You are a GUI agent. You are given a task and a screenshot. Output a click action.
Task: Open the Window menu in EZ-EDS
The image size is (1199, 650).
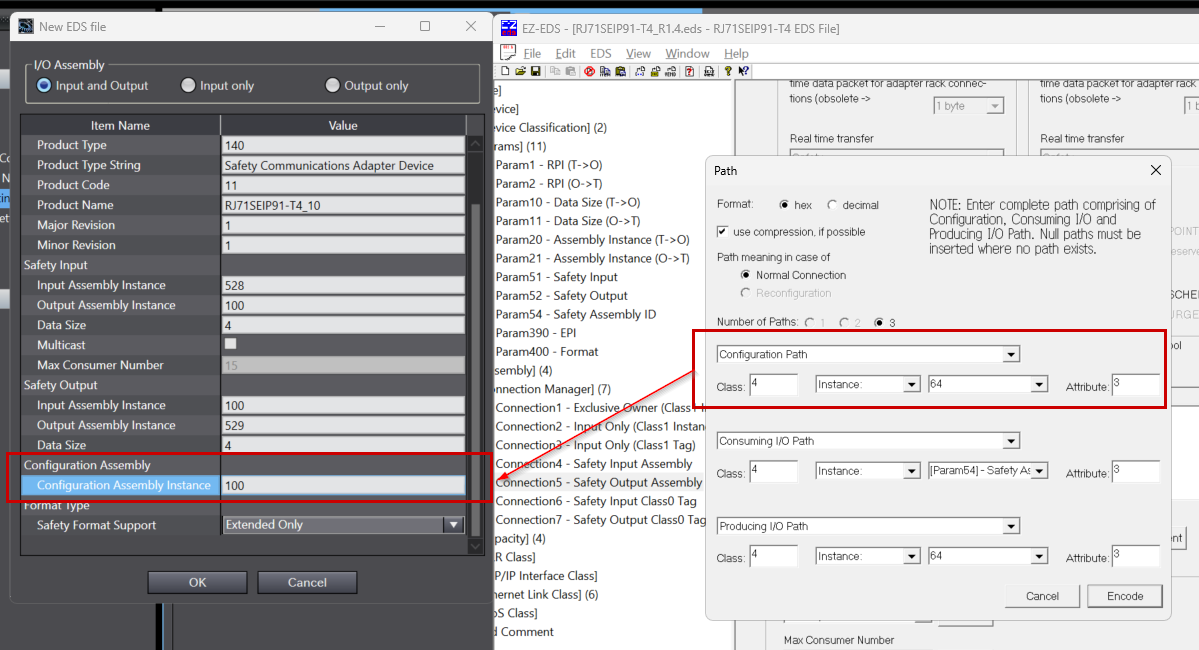click(687, 54)
